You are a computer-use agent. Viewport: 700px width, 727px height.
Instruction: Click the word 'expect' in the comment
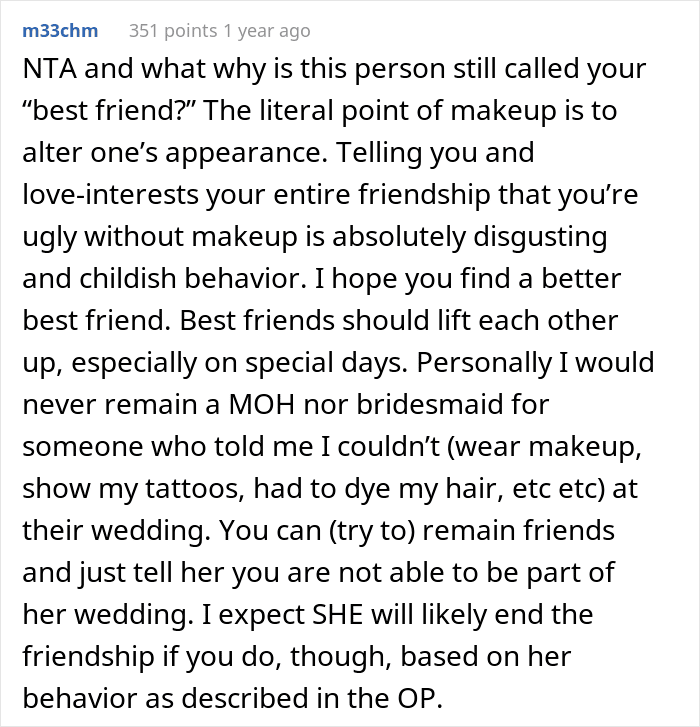point(262,616)
